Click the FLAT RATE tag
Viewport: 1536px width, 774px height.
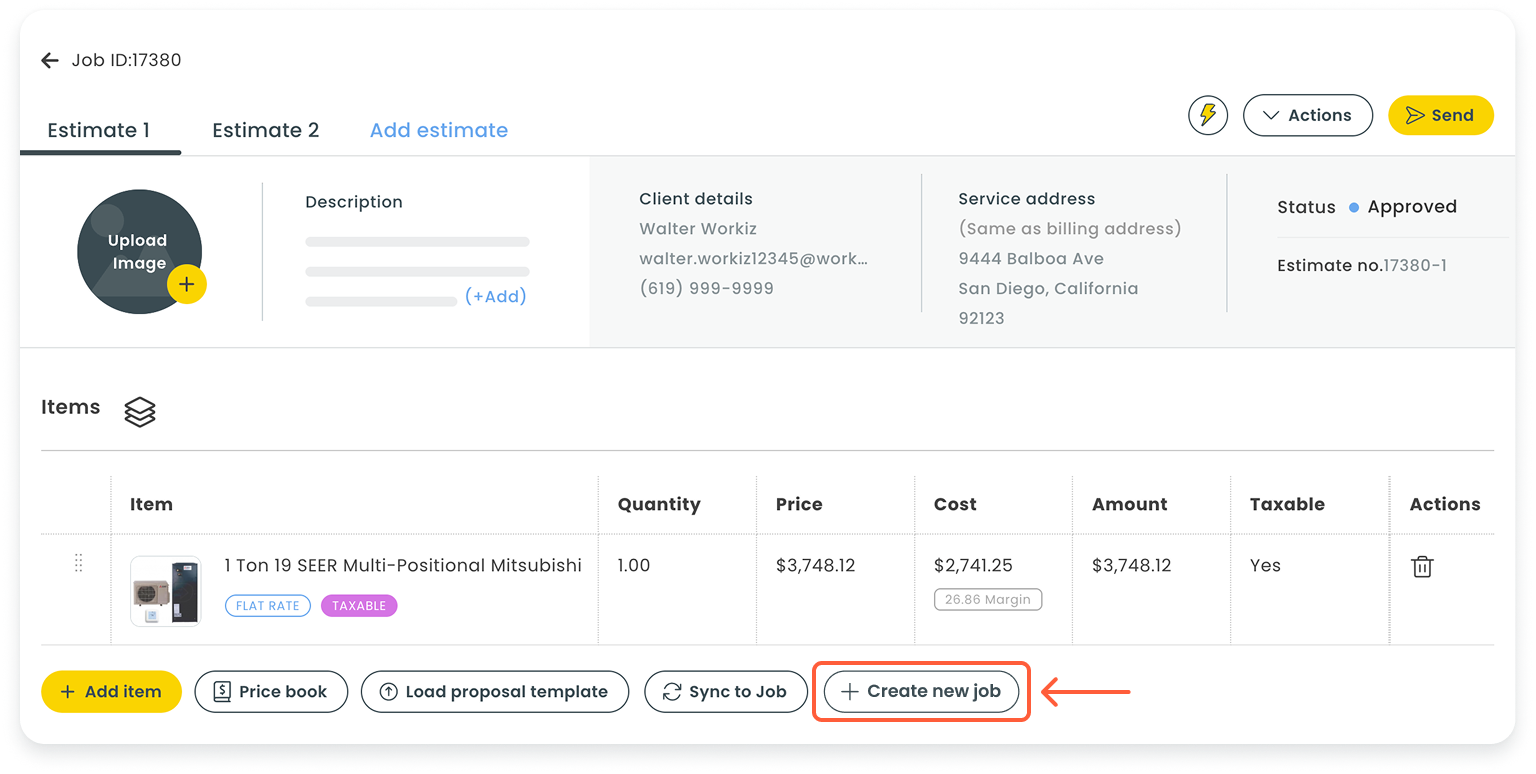pos(268,606)
